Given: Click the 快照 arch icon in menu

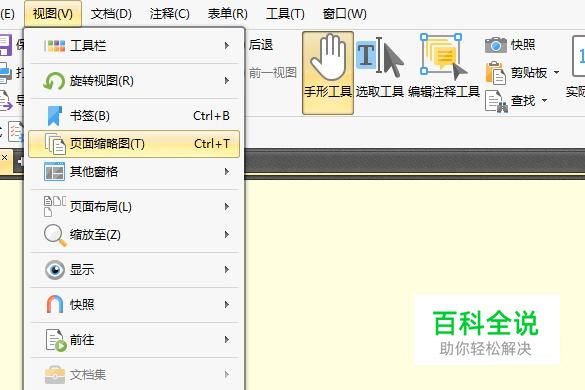Looking at the screenshot, I should tap(55, 304).
